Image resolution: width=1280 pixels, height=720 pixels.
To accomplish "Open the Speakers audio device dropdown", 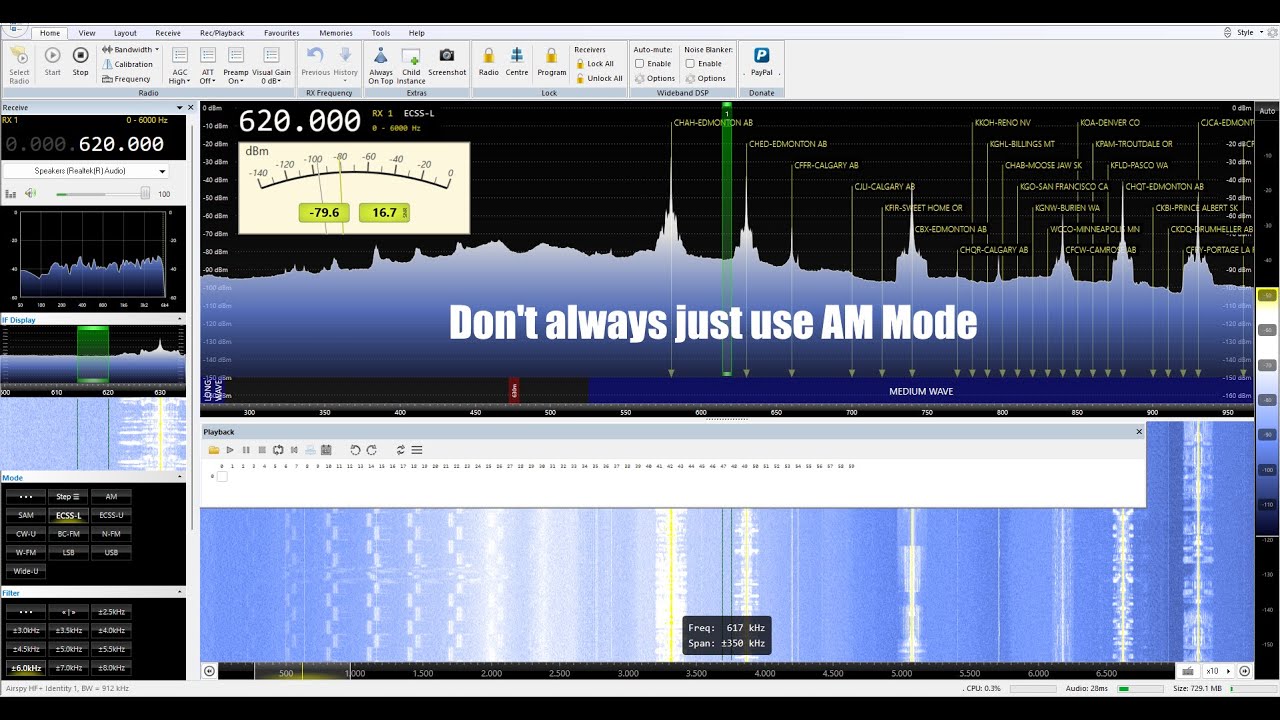I will pos(84,171).
